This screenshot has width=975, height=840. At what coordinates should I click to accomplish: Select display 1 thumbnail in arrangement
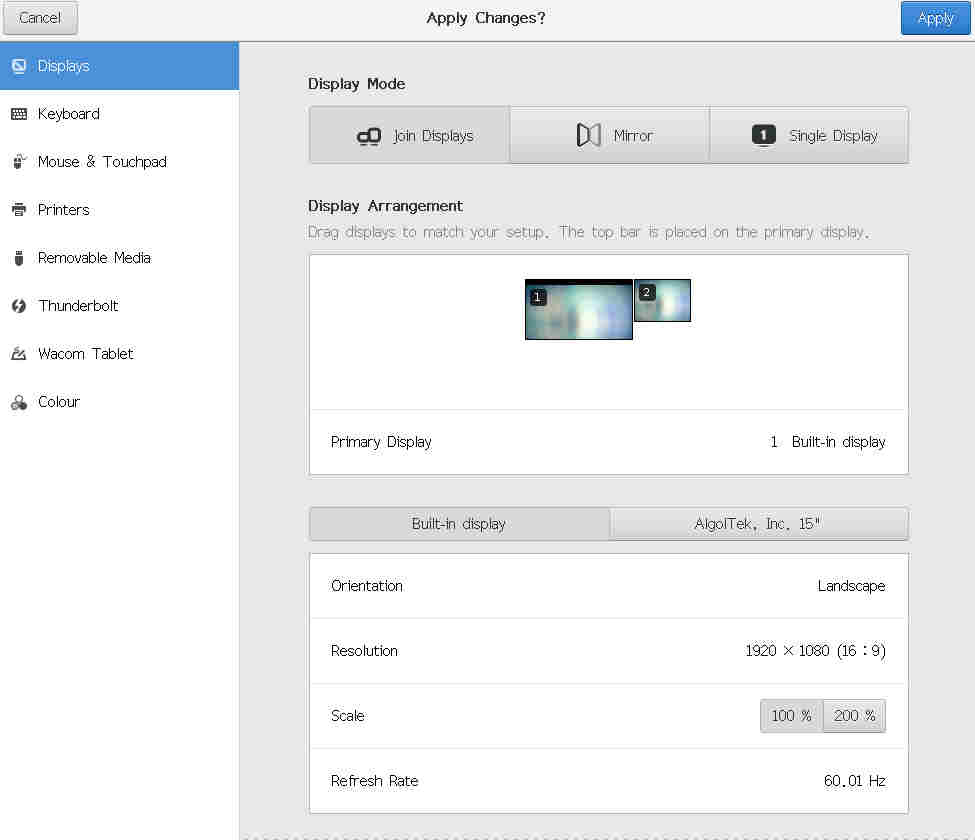coord(579,310)
